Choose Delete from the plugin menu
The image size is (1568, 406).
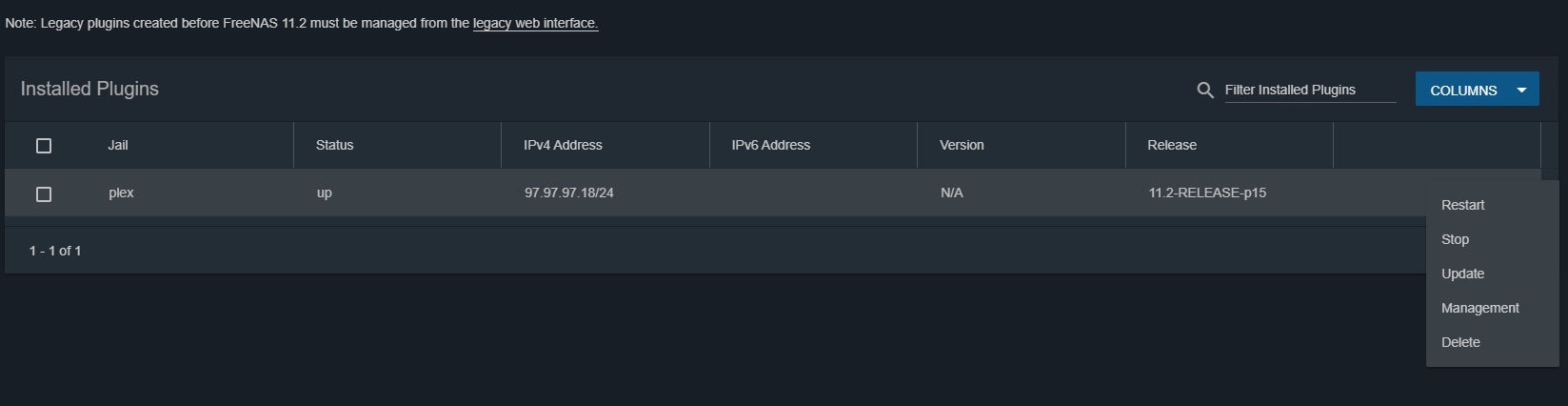pyautogui.click(x=1460, y=342)
